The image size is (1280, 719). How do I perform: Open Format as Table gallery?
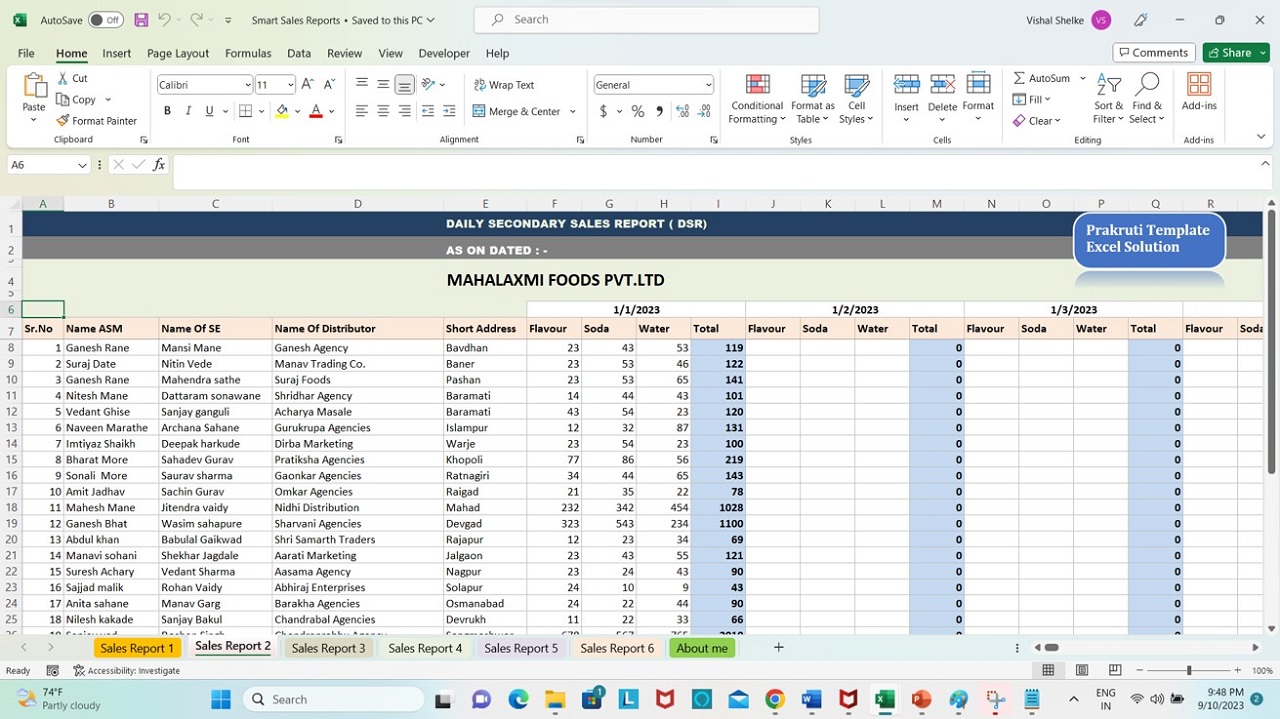[x=812, y=97]
